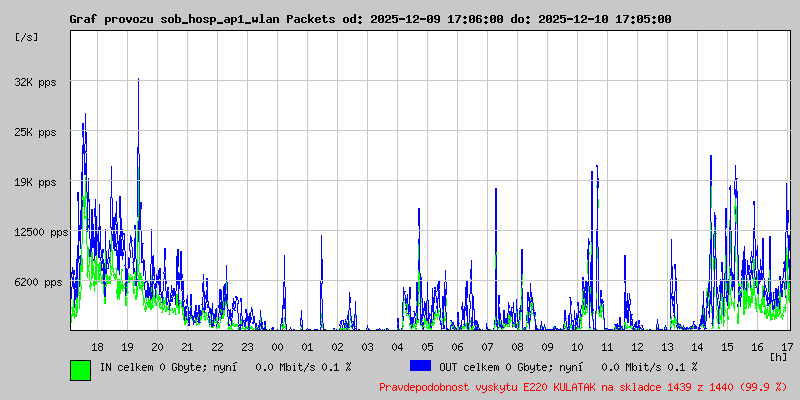800x400 pixels.
Task: Click hour label '12' on x-axis
Action: 637,347
